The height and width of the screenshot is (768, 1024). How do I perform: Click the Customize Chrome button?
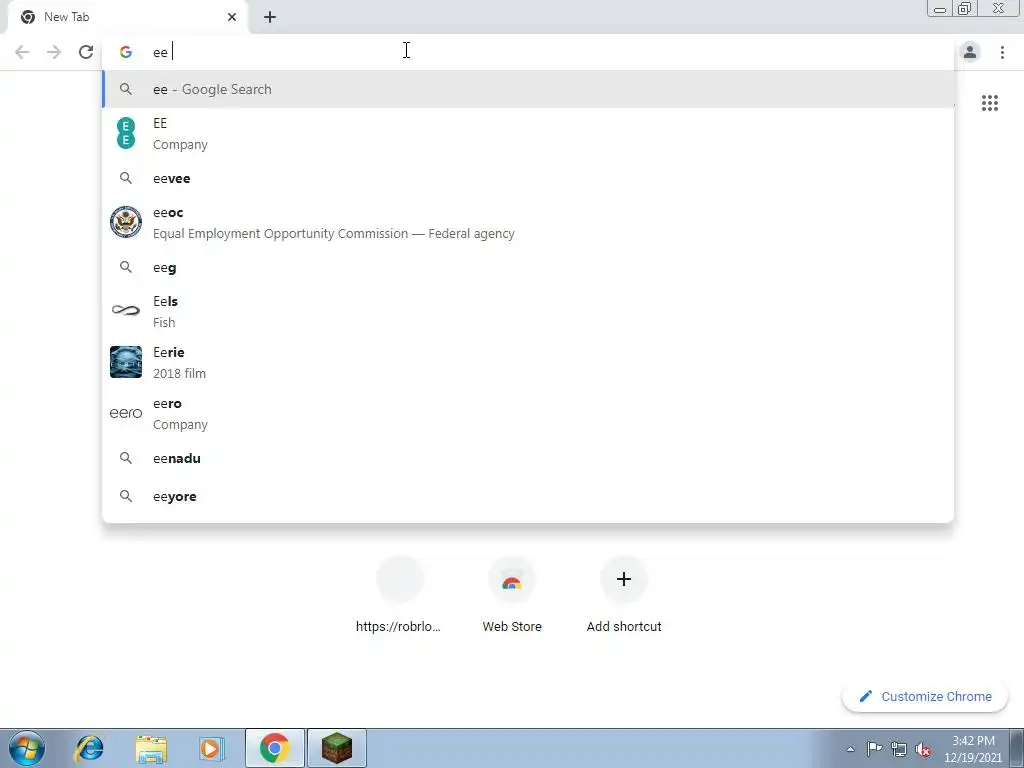click(x=925, y=696)
